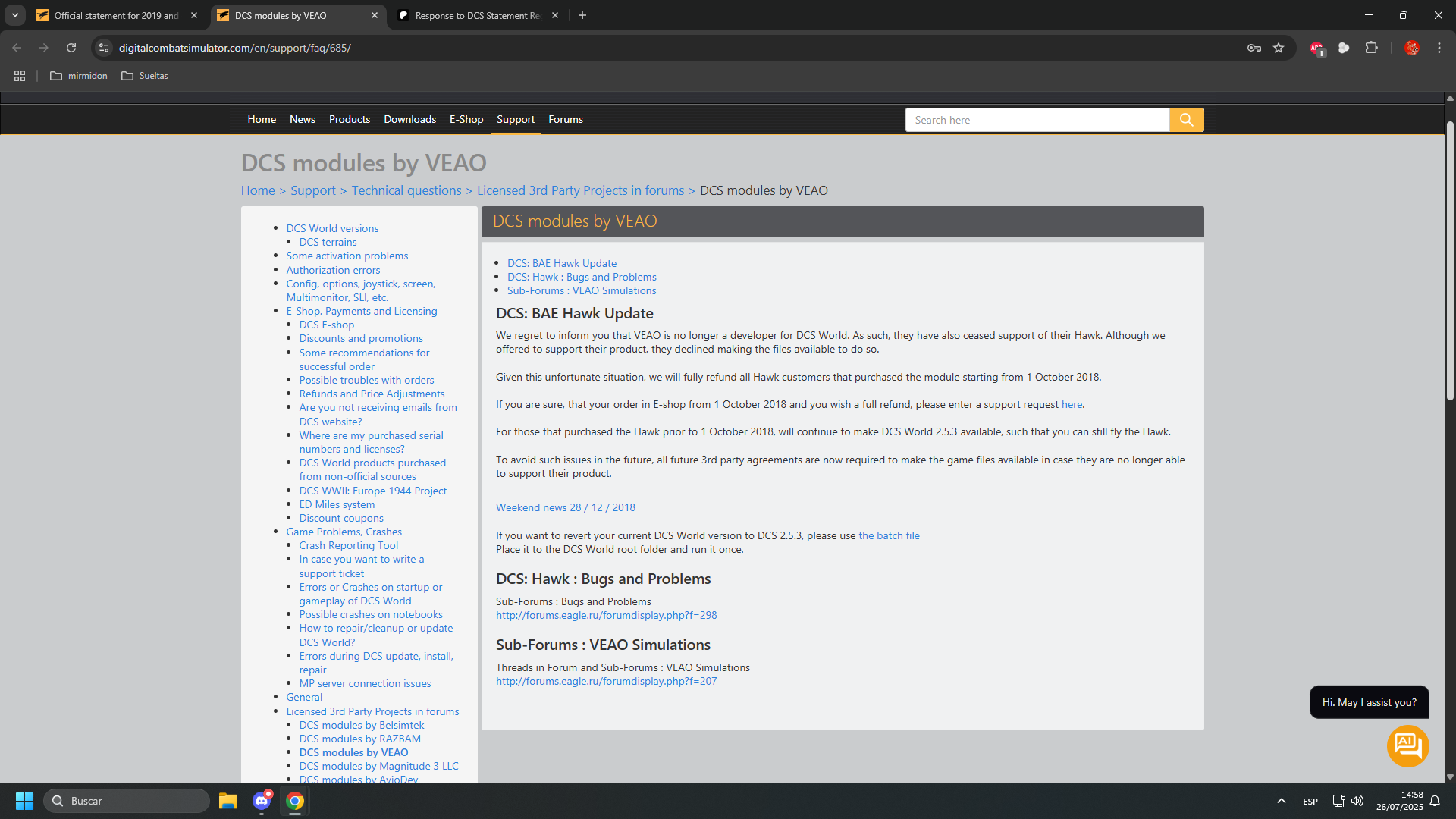Open the Home navigation menu item
This screenshot has height=819, width=1456.
(262, 119)
